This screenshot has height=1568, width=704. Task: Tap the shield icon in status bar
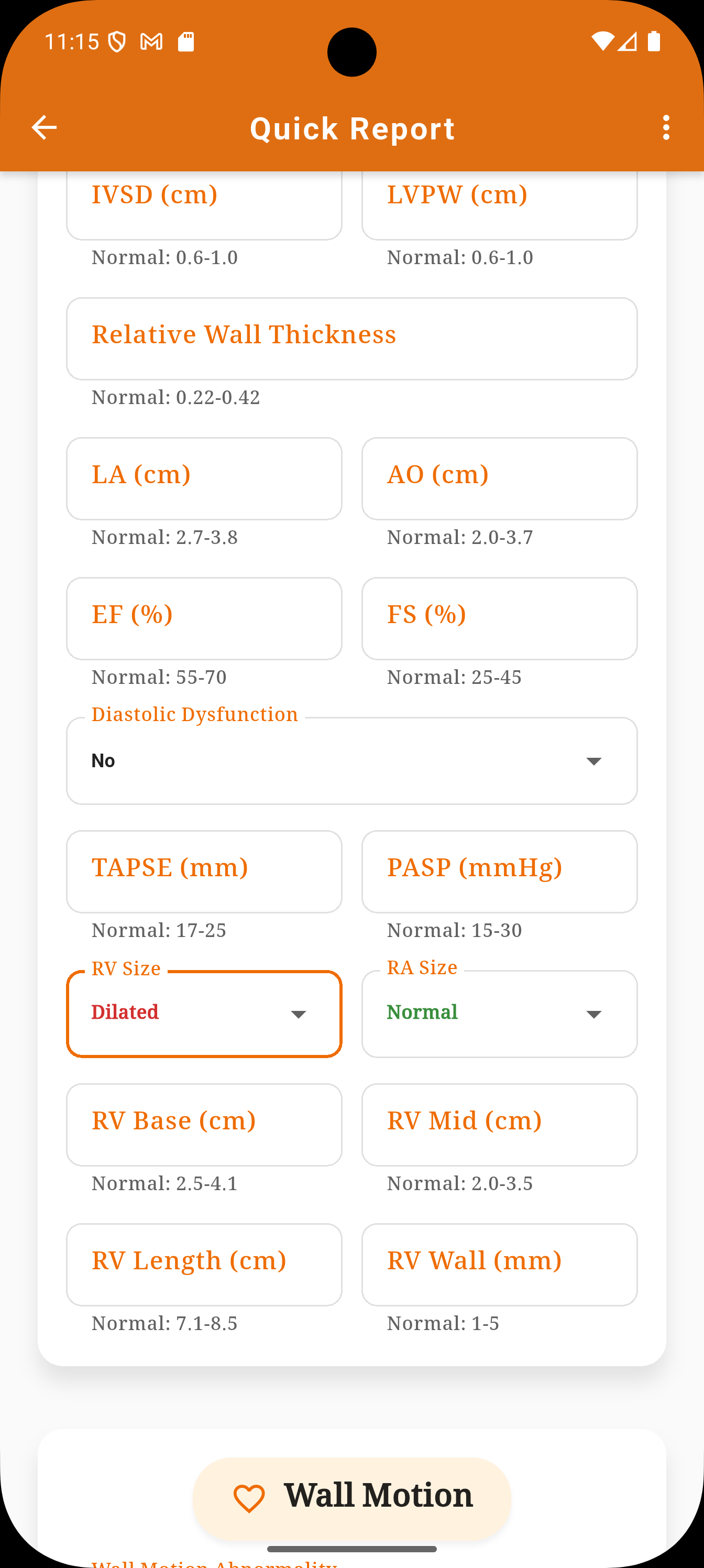[117, 42]
